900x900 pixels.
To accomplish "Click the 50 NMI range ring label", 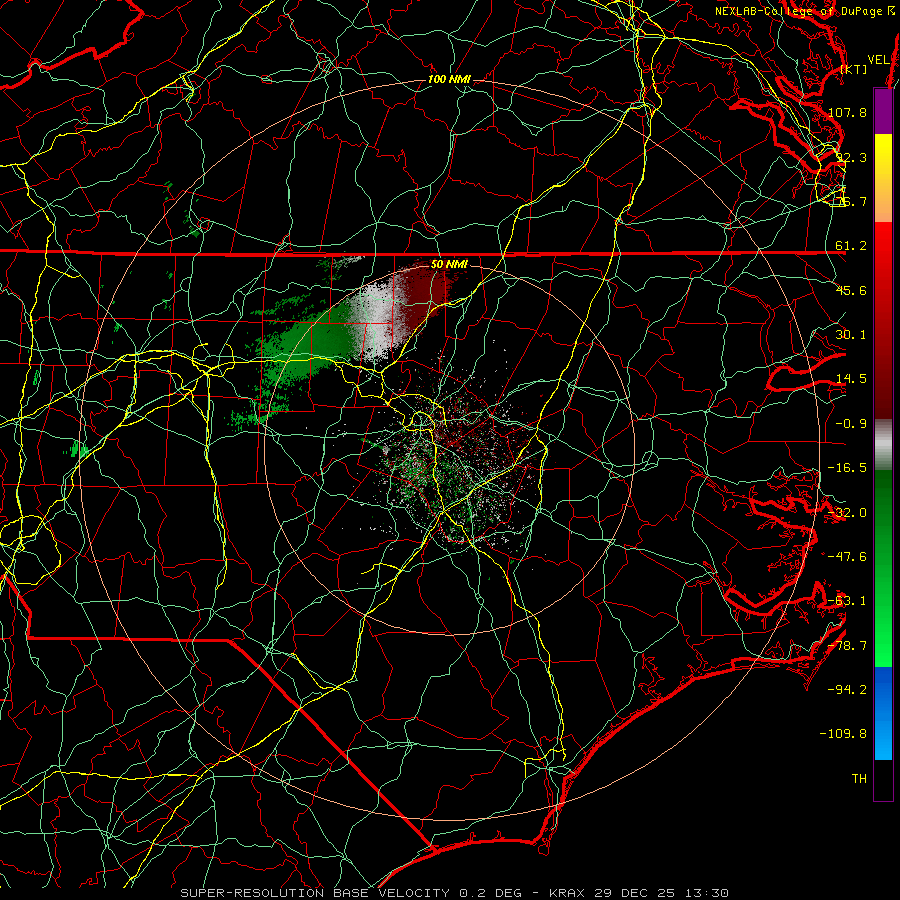I will pos(449,264).
